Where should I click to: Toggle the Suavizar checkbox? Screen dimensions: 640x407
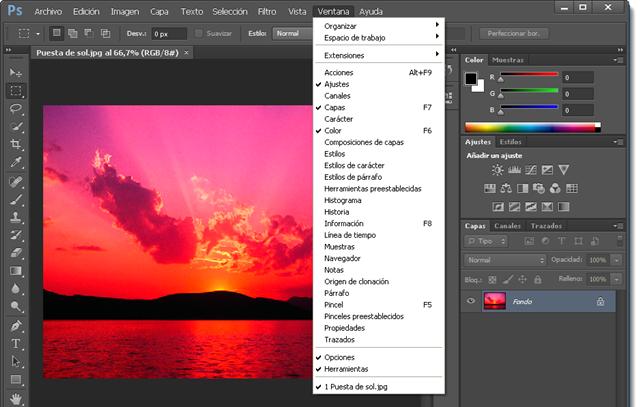200,33
